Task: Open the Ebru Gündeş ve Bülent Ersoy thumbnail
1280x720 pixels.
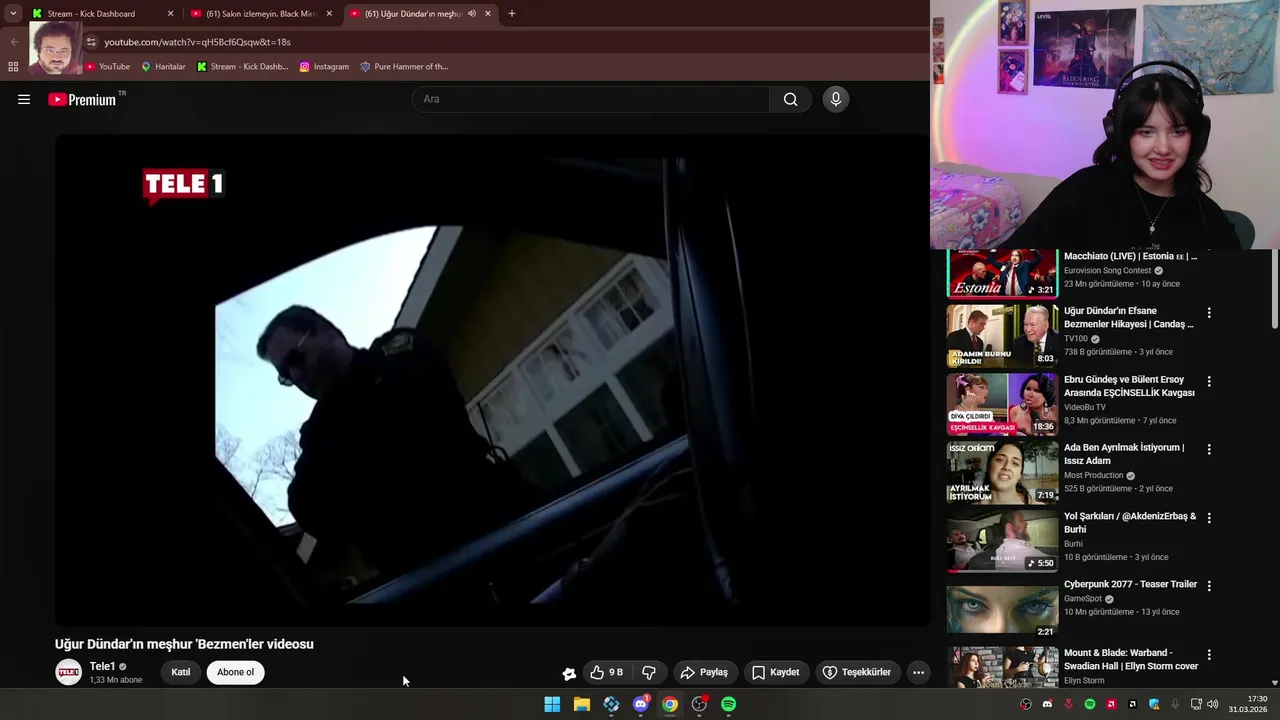Action: 1002,404
